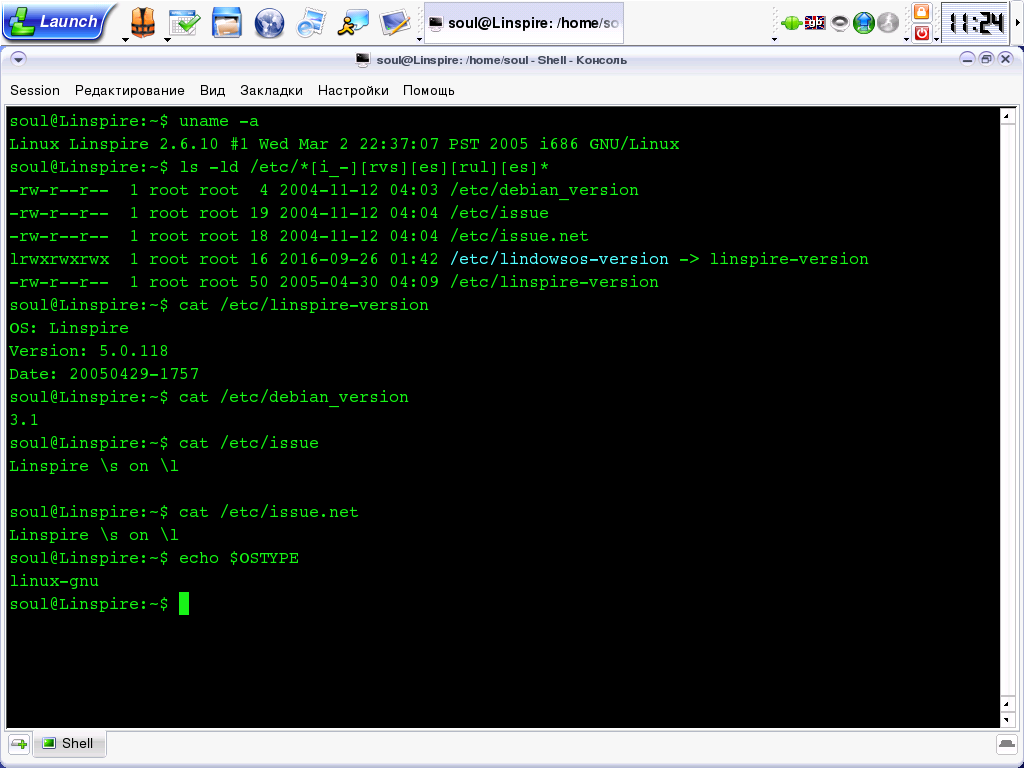Open dropdown arrow right of the power button

click(936, 40)
